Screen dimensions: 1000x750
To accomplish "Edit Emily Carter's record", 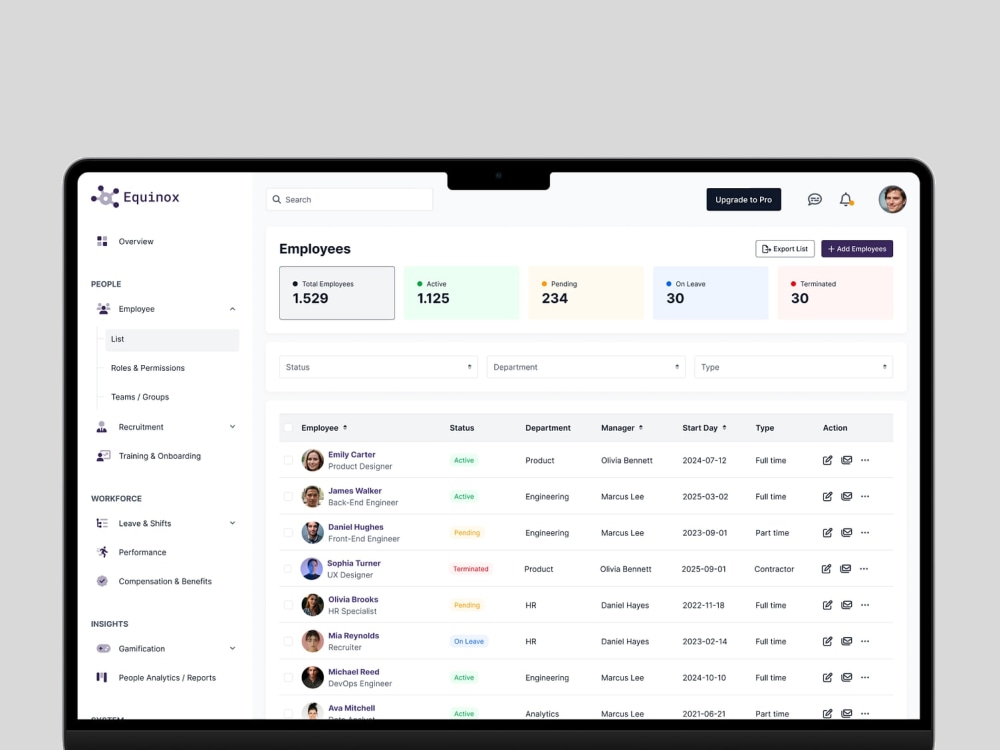I will tap(827, 460).
